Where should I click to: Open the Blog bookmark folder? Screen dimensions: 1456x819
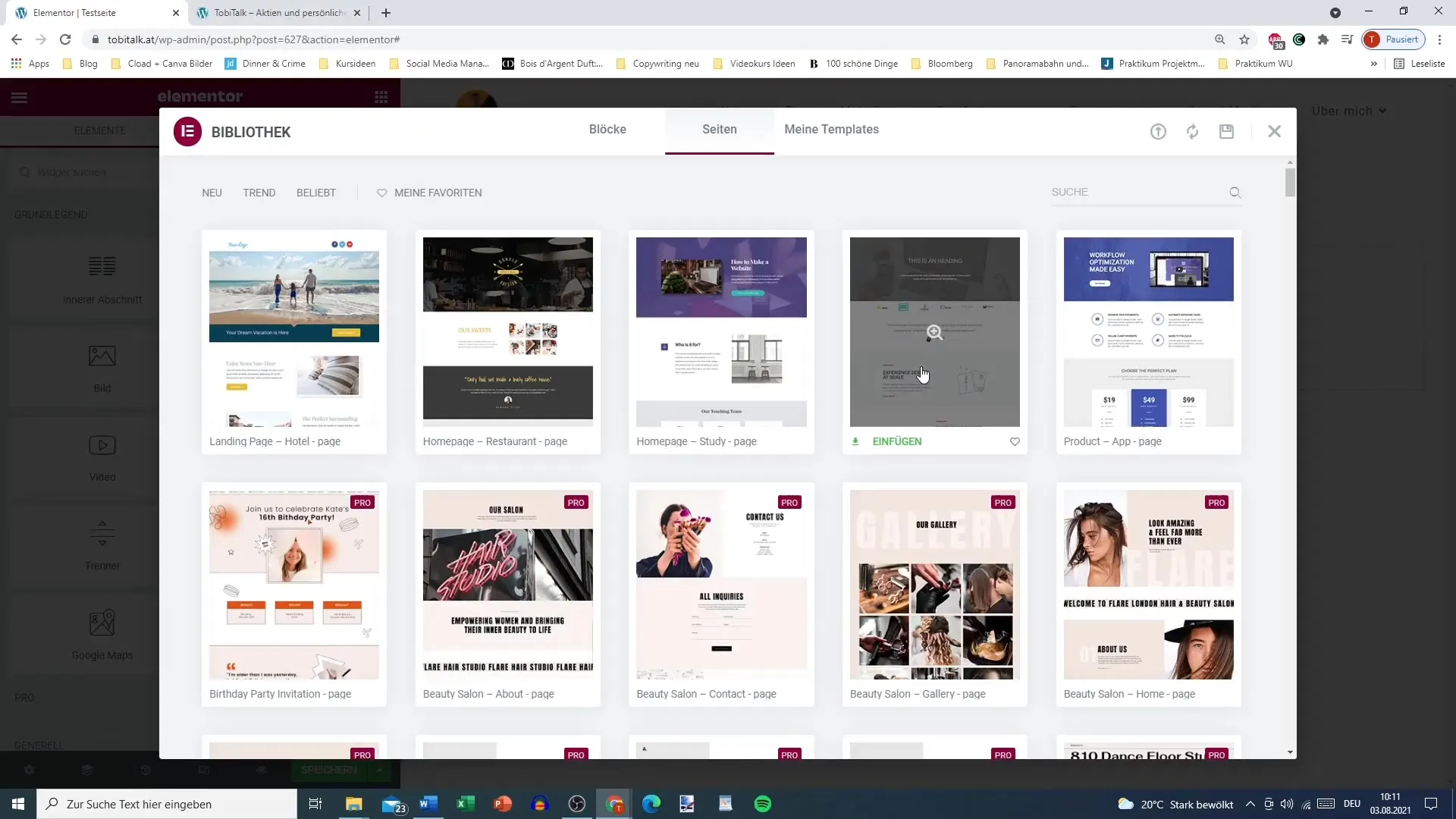pos(80,64)
